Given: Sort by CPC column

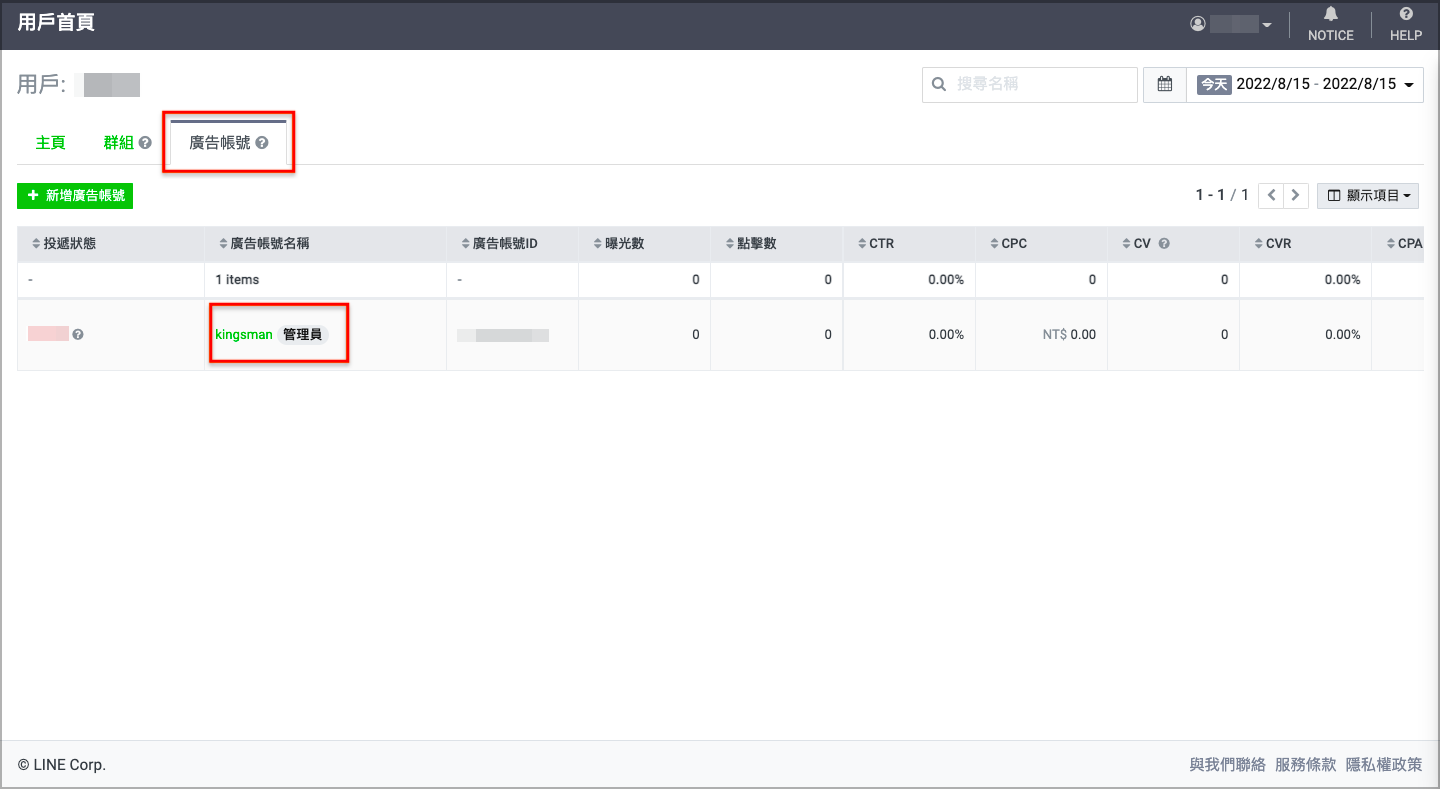Looking at the screenshot, I should pyautogui.click(x=1007, y=244).
